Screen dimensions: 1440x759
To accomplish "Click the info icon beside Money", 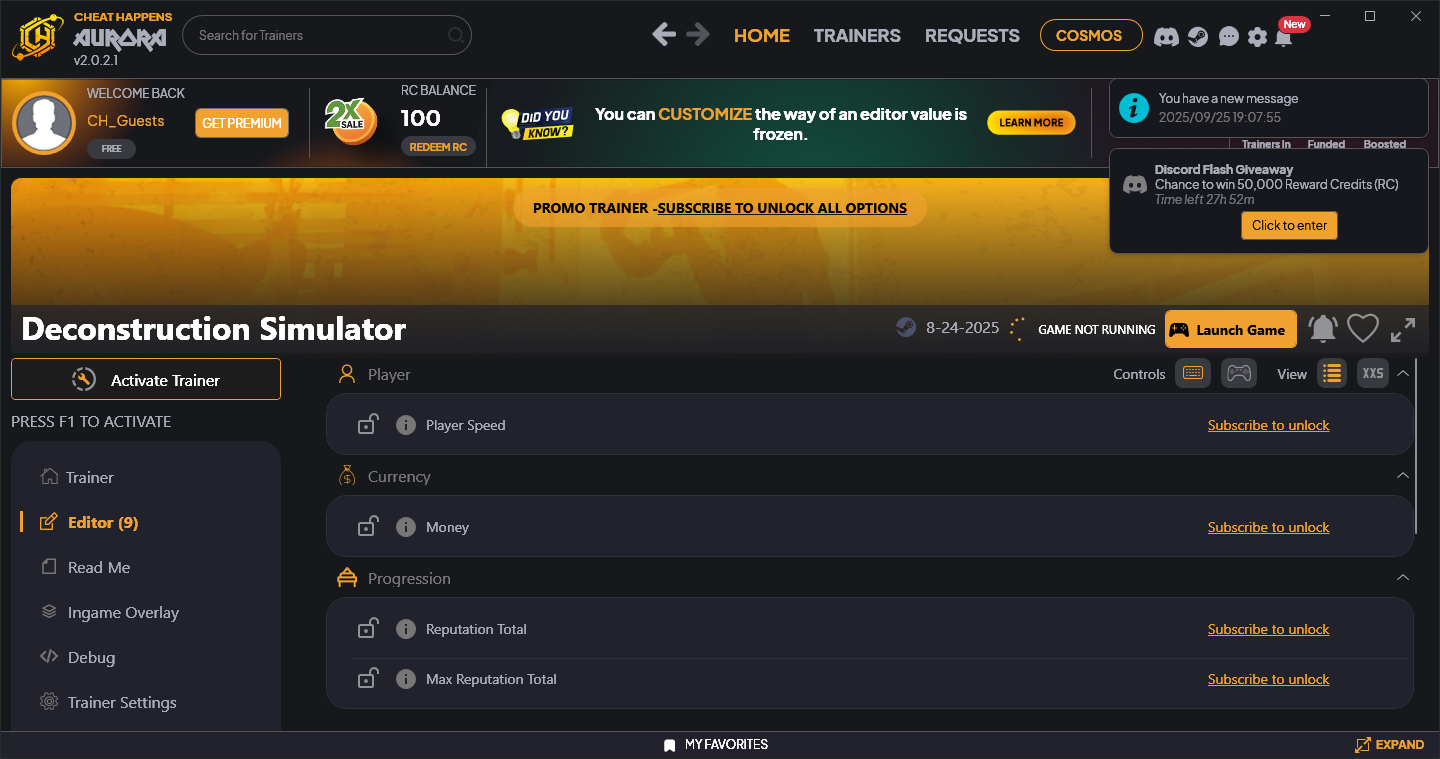I will click(405, 527).
